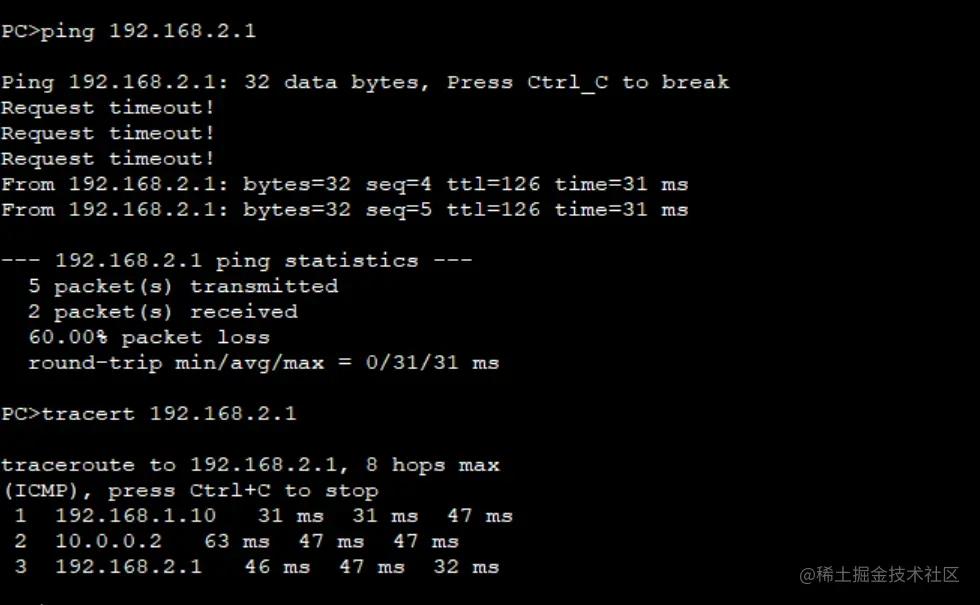
Task: Select the seq=4 ping reply line
Action: (344, 184)
